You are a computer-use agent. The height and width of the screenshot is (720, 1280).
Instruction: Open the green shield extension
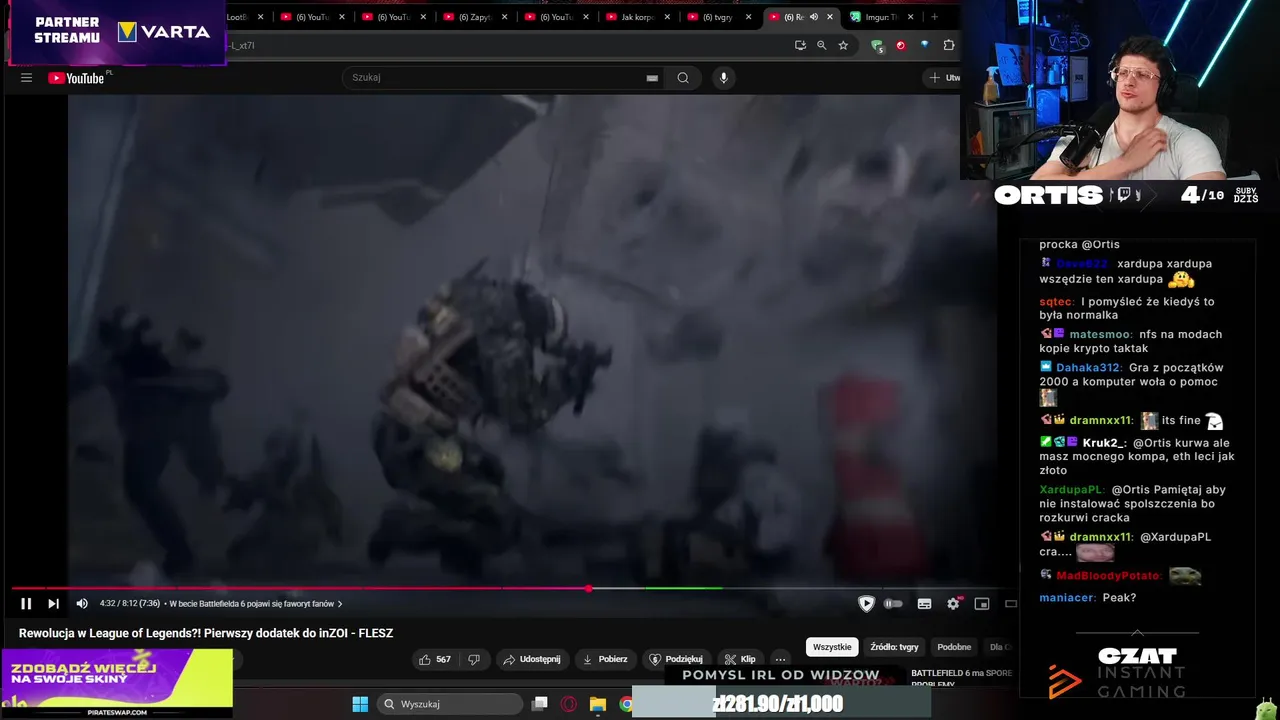pyautogui.click(x=877, y=45)
